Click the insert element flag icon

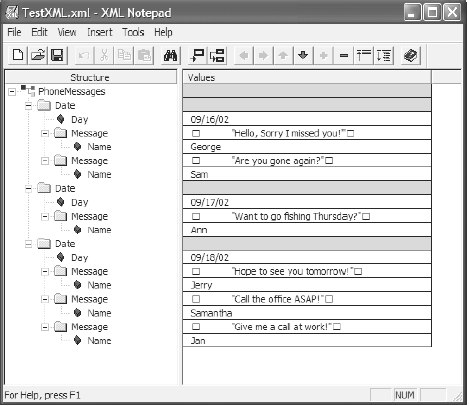[x=198, y=55]
